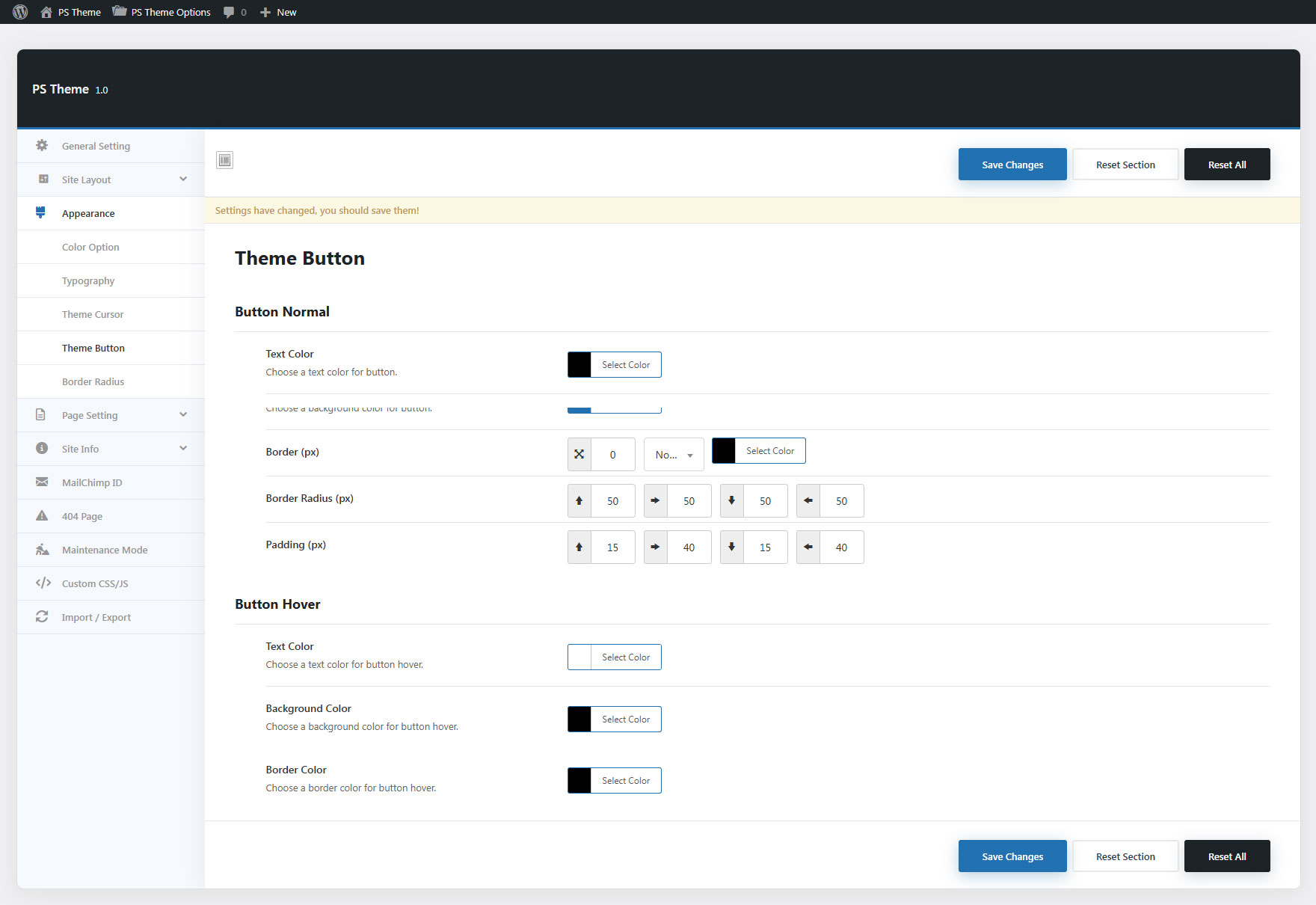This screenshot has height=905, width=1316.
Task: Expand the Site Layout menu chevron
Action: coord(183,180)
